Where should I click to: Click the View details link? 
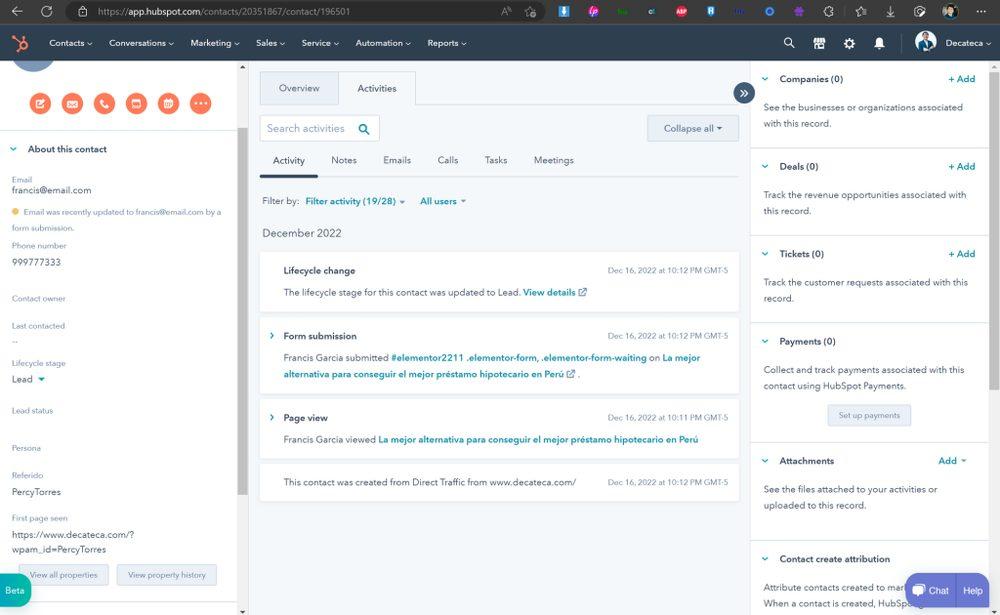555,292
